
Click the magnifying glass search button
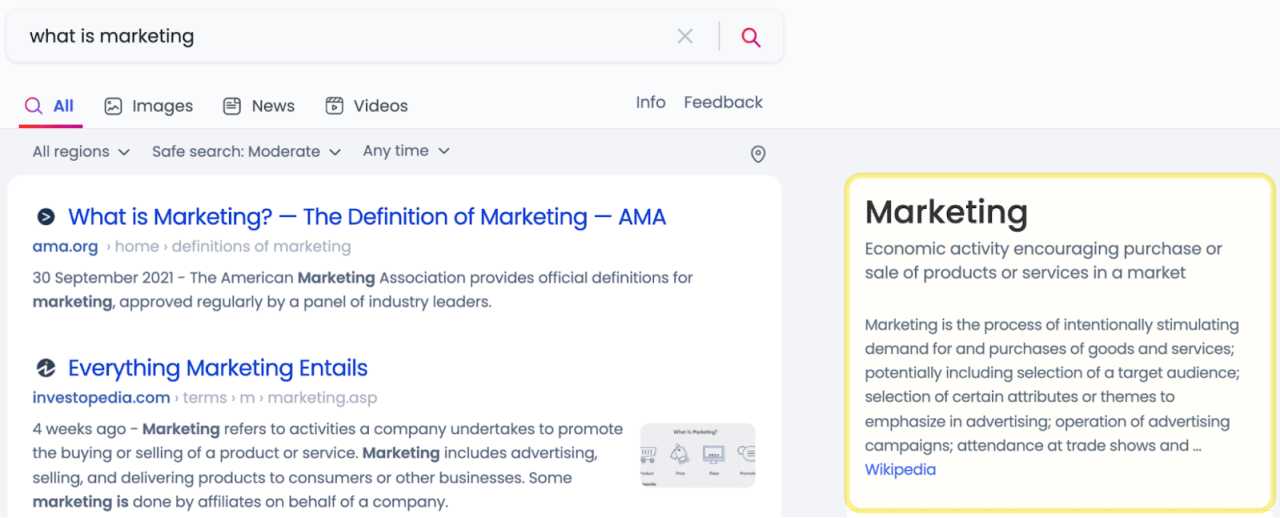[x=751, y=37]
